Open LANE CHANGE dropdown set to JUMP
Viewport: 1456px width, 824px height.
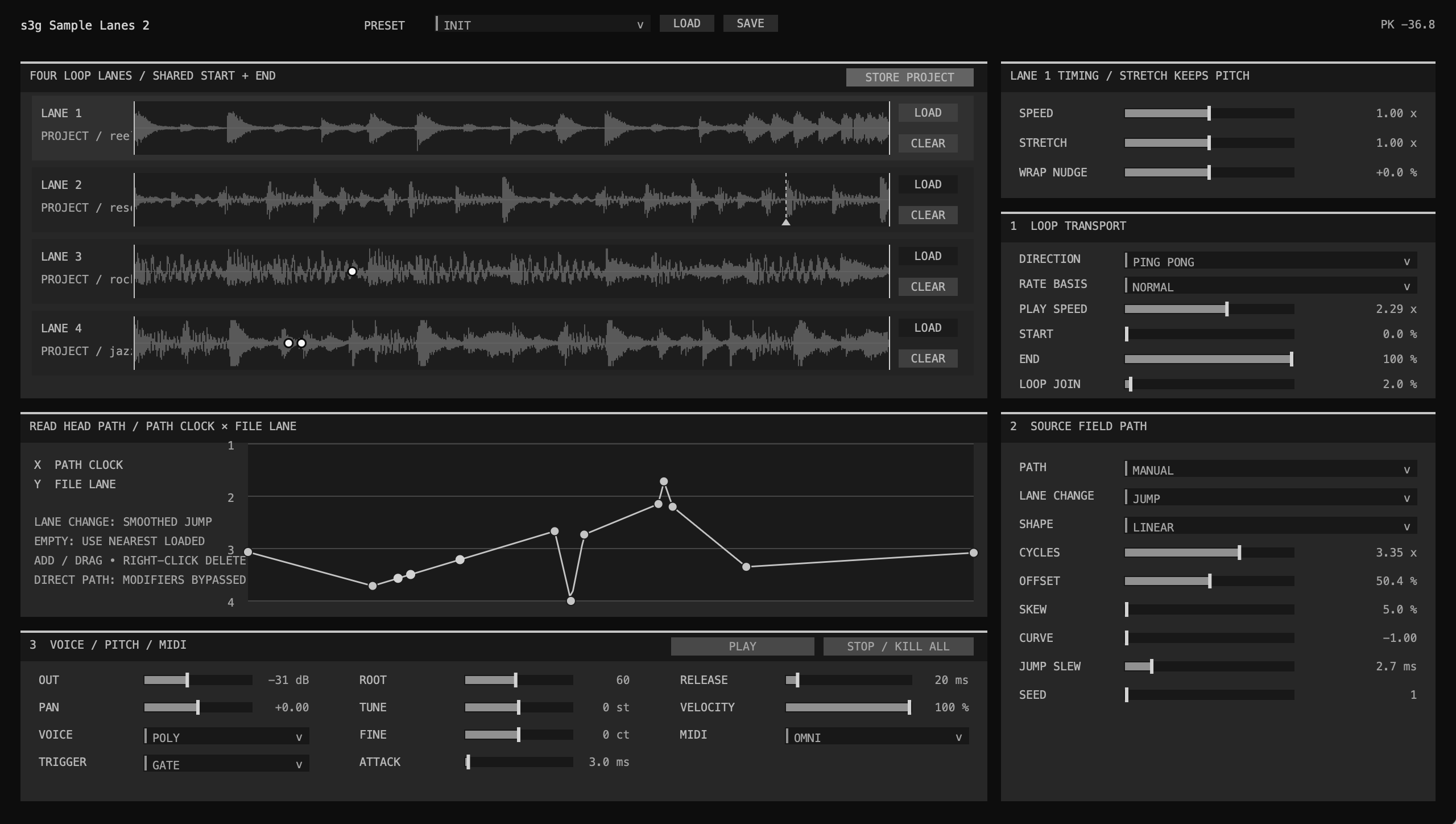(x=1271, y=497)
